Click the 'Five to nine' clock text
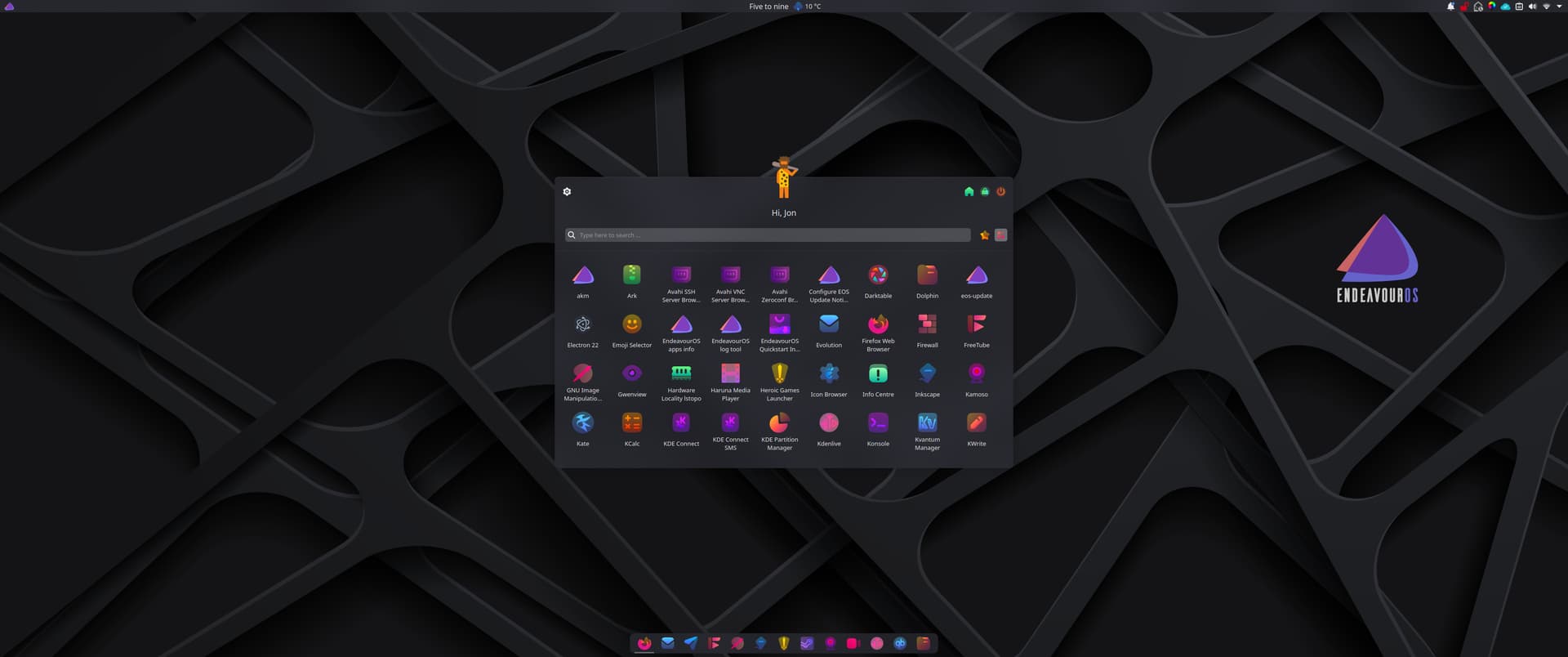Image resolution: width=1568 pixels, height=657 pixels. click(x=768, y=7)
